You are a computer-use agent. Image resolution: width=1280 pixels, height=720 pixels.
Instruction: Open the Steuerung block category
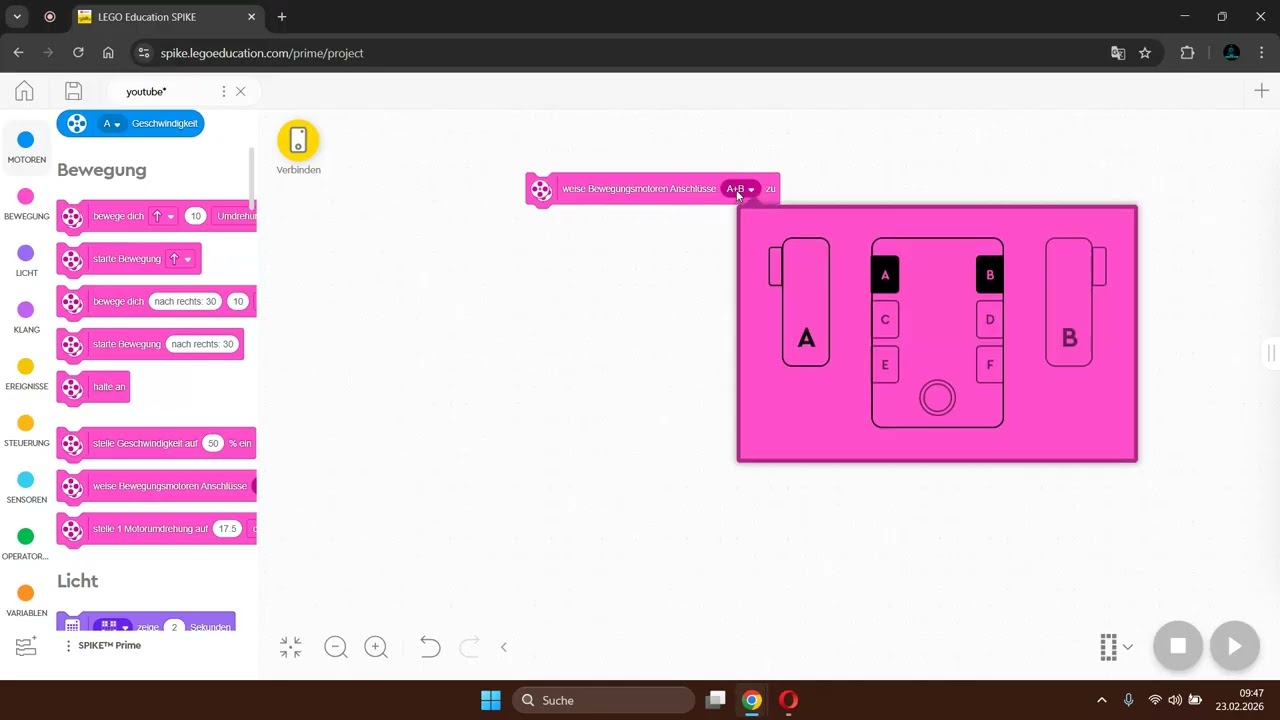[26, 431]
